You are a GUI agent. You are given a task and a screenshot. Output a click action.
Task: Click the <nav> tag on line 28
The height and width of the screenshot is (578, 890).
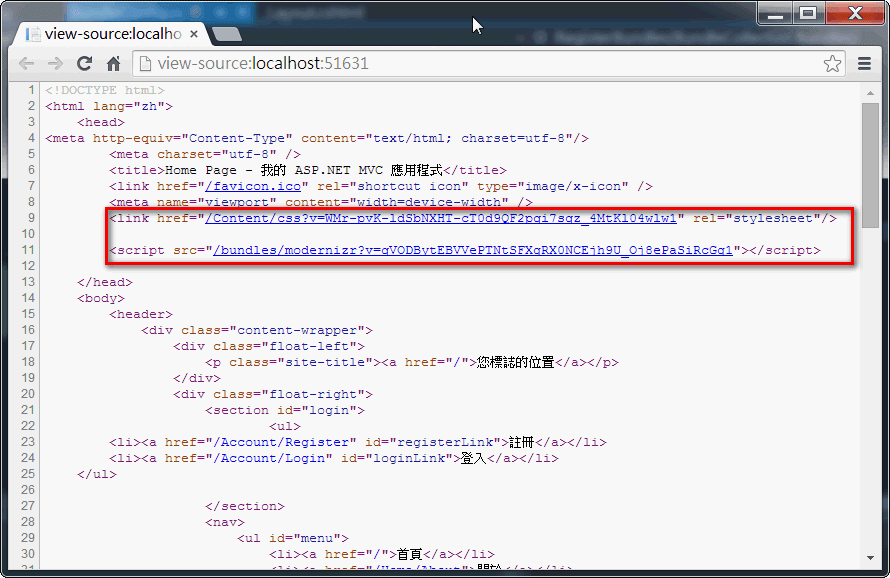point(225,522)
